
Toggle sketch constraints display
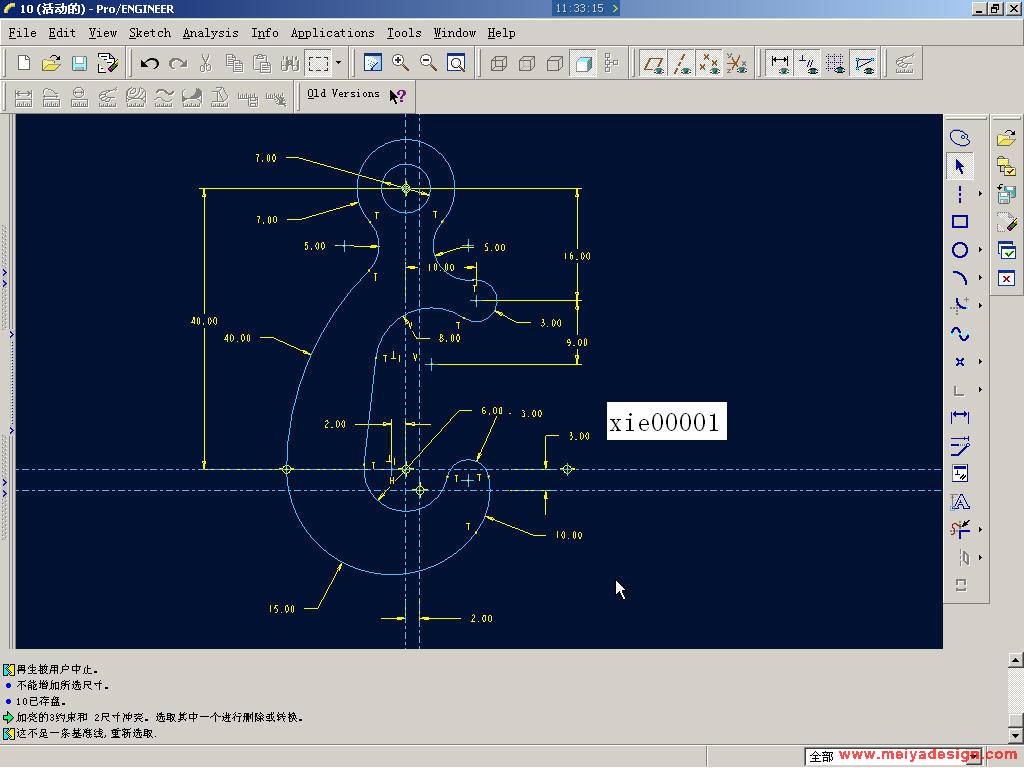tap(808, 63)
